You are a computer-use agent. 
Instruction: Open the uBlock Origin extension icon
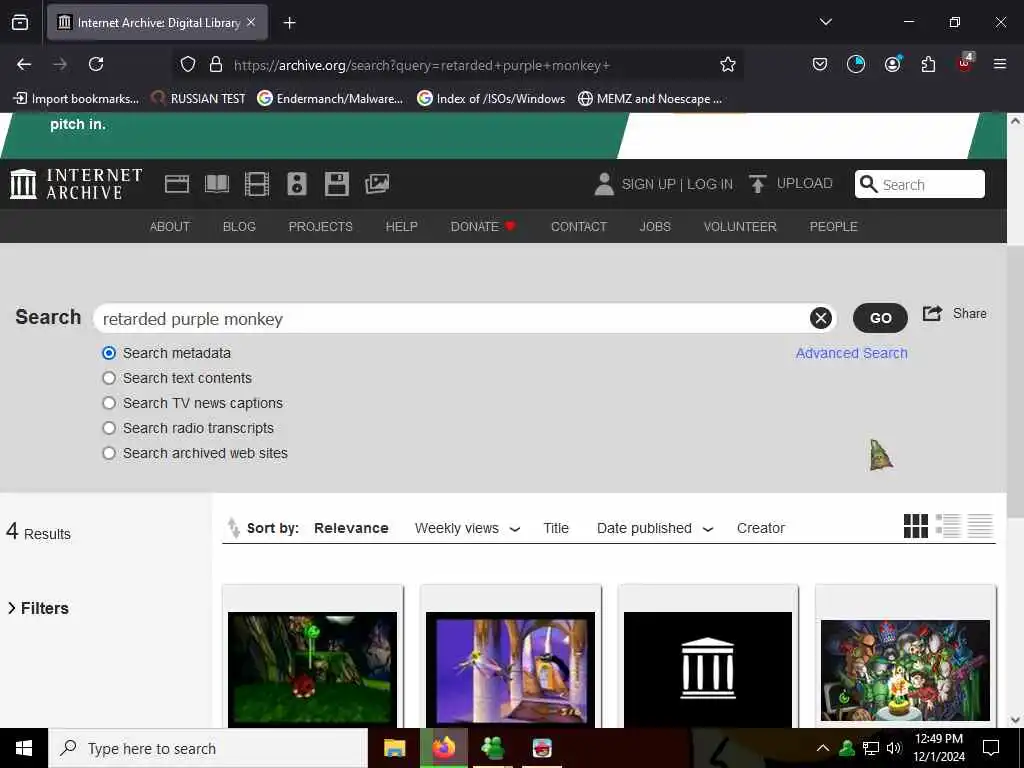pos(965,63)
